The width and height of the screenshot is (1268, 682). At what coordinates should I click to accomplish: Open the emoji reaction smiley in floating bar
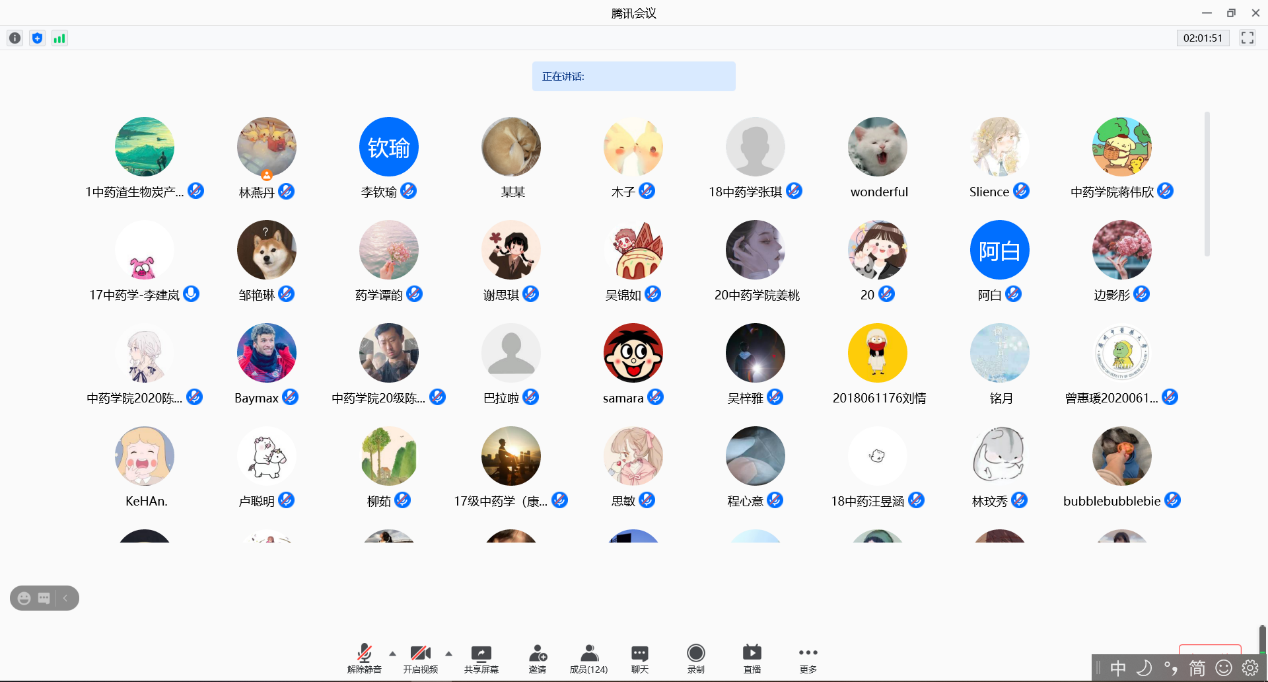point(25,598)
